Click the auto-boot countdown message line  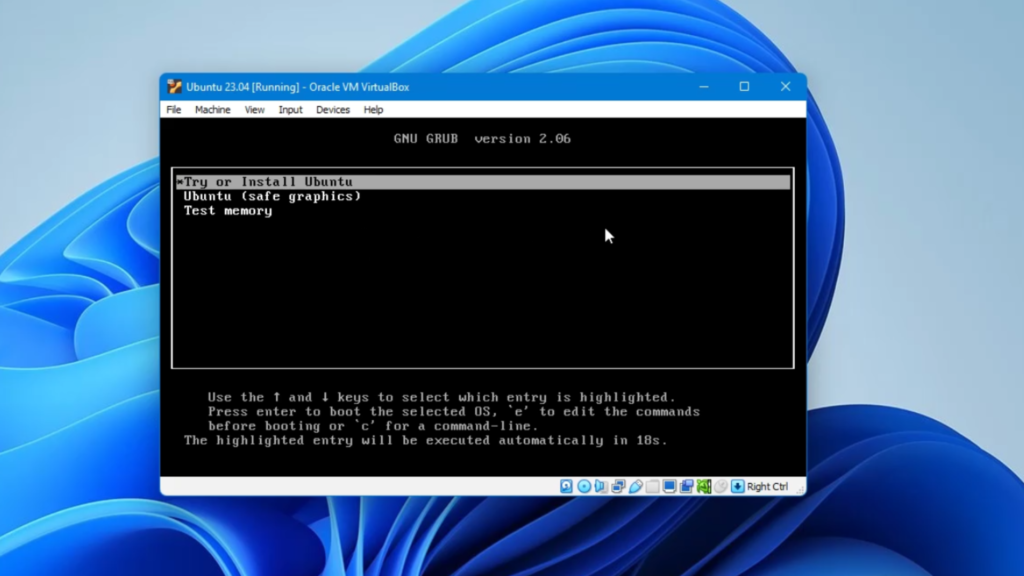425,440
